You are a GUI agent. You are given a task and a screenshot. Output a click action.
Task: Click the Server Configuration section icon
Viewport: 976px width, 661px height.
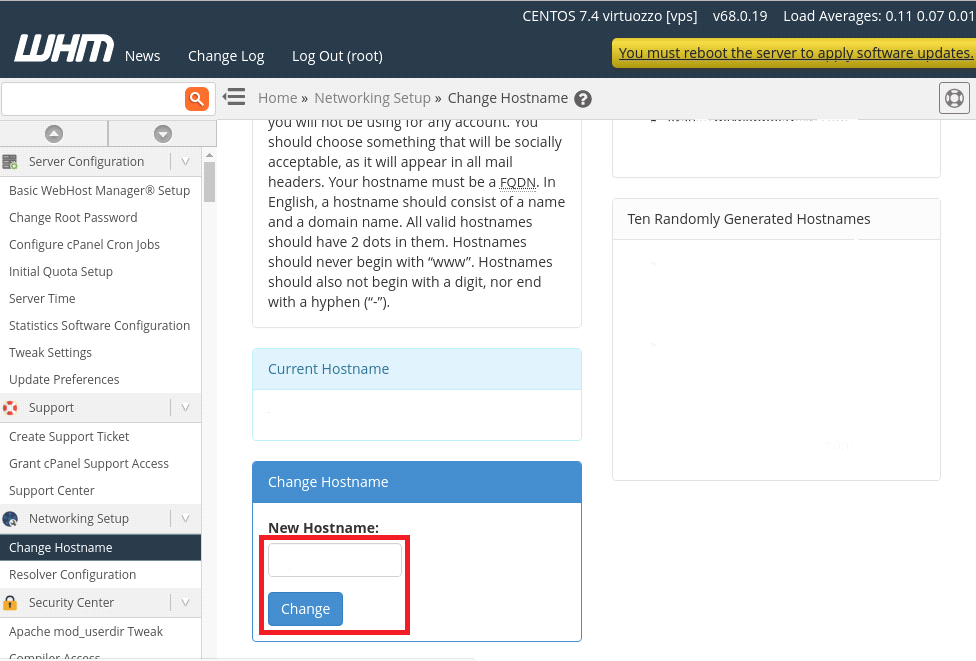10,162
